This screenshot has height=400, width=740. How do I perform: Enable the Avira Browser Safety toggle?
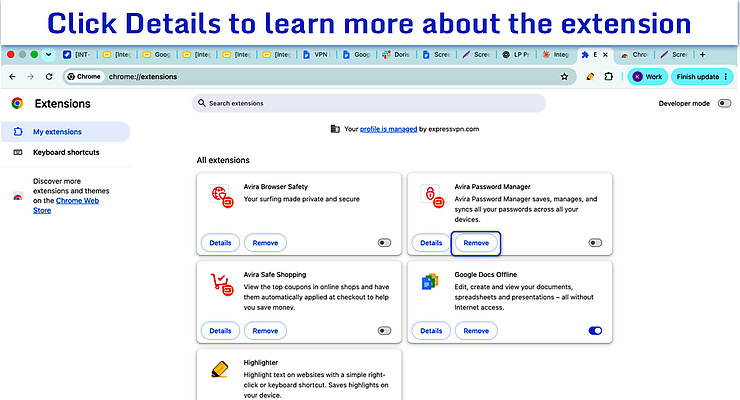[385, 243]
